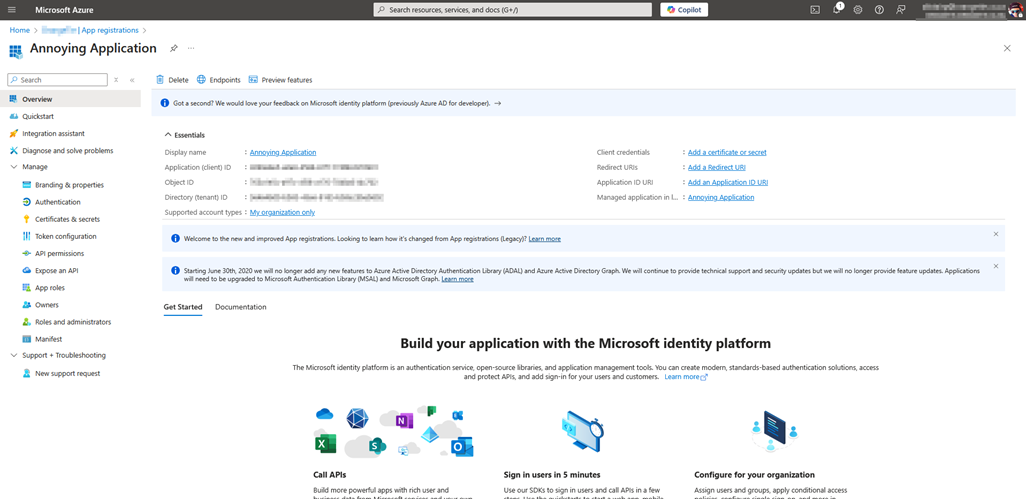Viewport: 1026px width, 499px height.
Task: Collapse the Essentials section
Action: 168,135
